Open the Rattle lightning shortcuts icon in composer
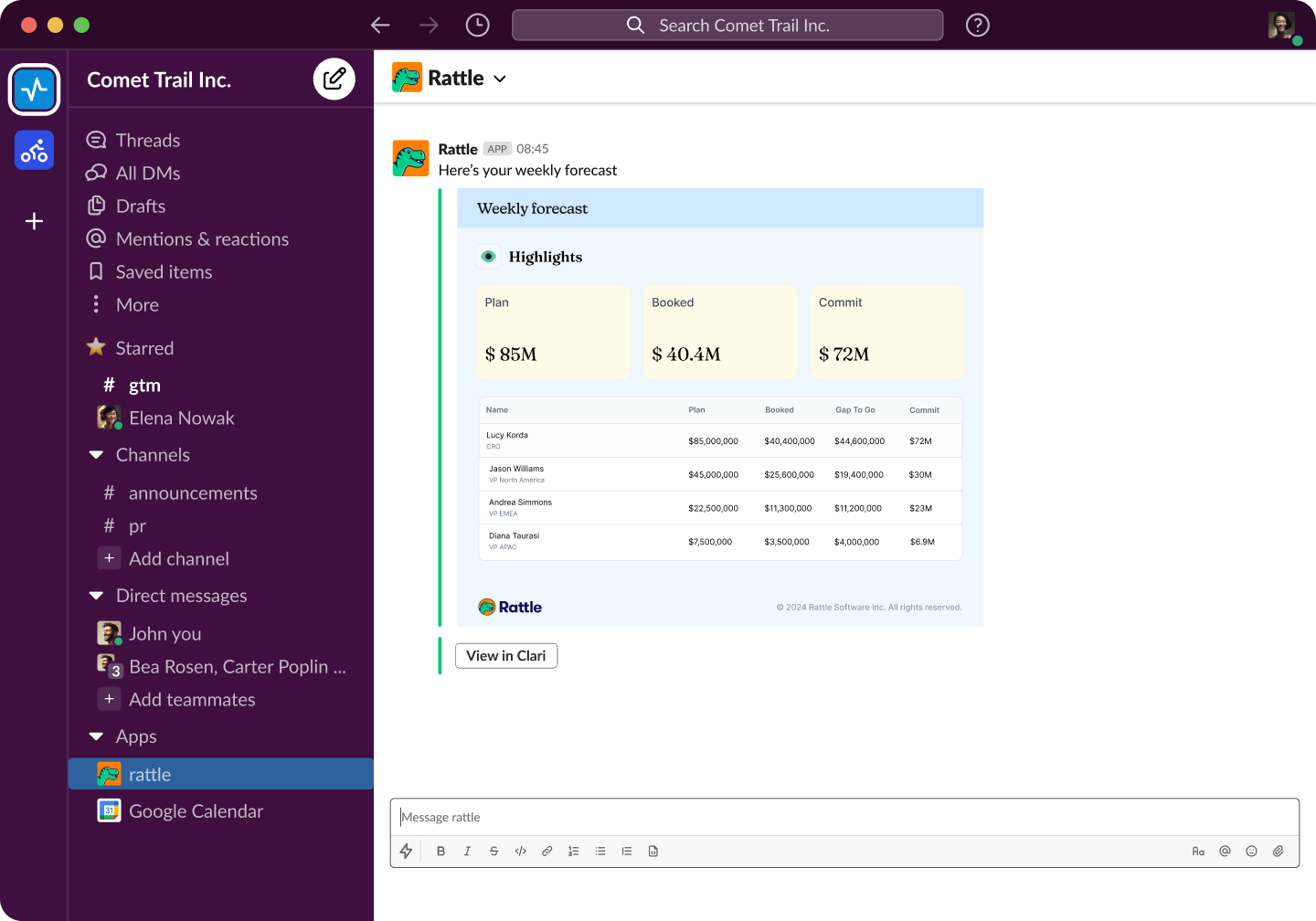1316x921 pixels. 406,851
